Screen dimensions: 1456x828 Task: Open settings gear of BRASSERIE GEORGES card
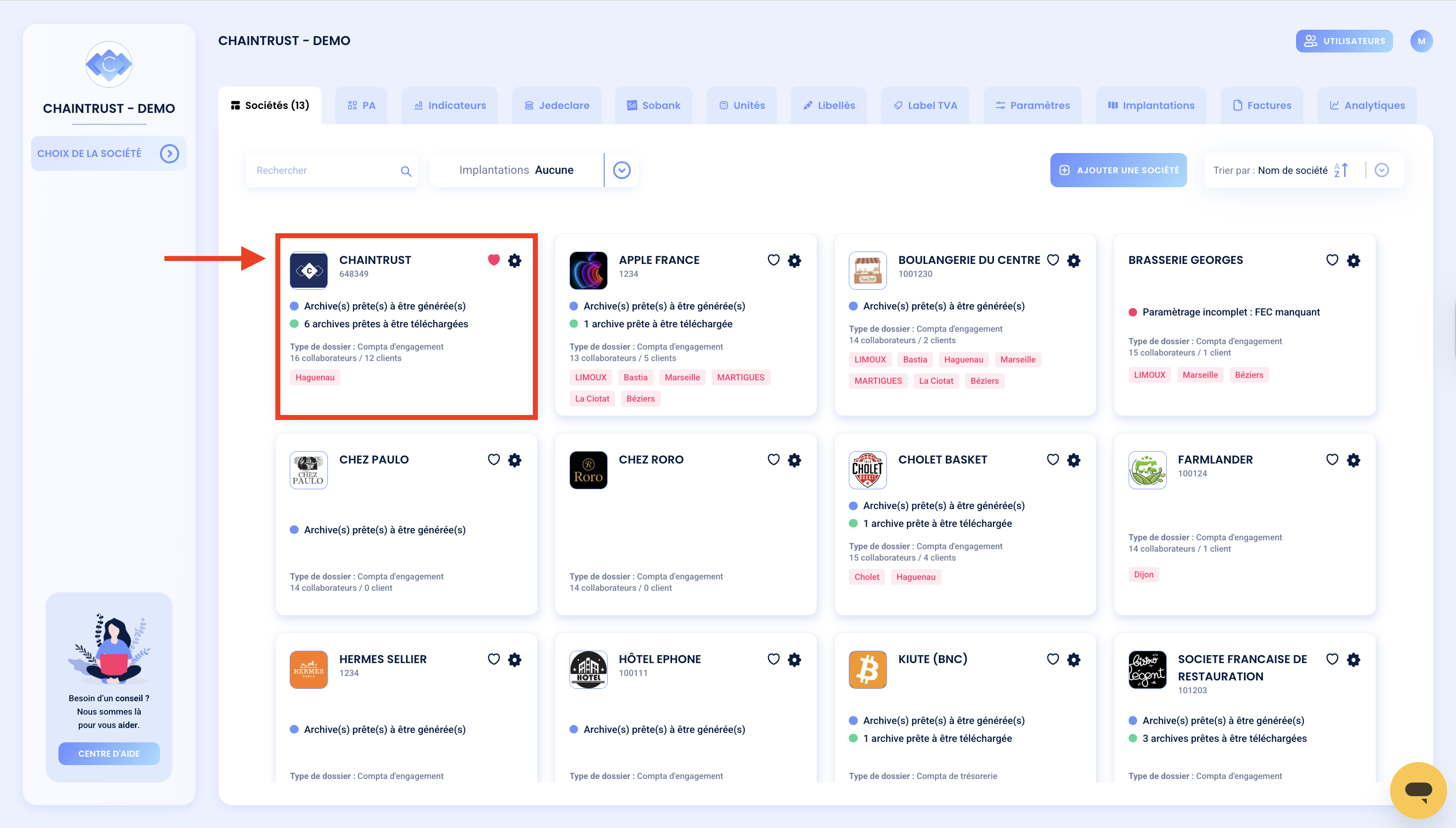click(x=1353, y=260)
